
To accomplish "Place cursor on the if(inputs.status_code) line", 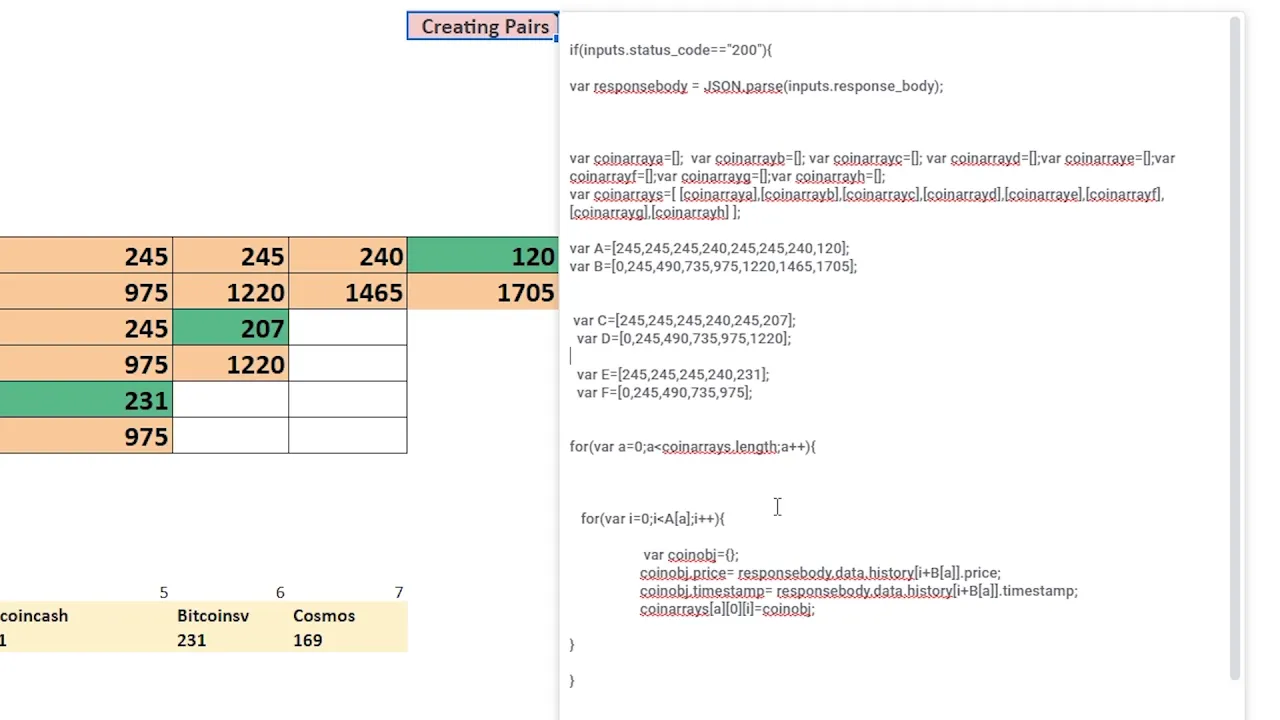I will click(670, 50).
